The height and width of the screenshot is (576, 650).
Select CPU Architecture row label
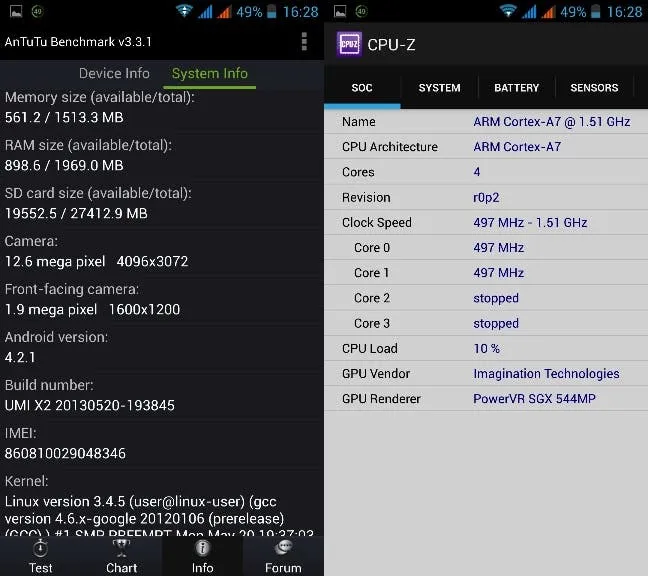390,147
